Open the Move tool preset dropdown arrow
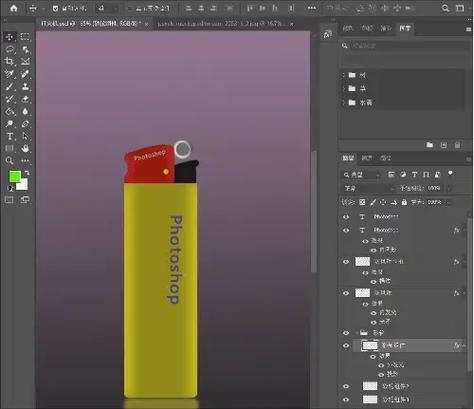Viewport: 474px width, 409px height. (43, 9)
